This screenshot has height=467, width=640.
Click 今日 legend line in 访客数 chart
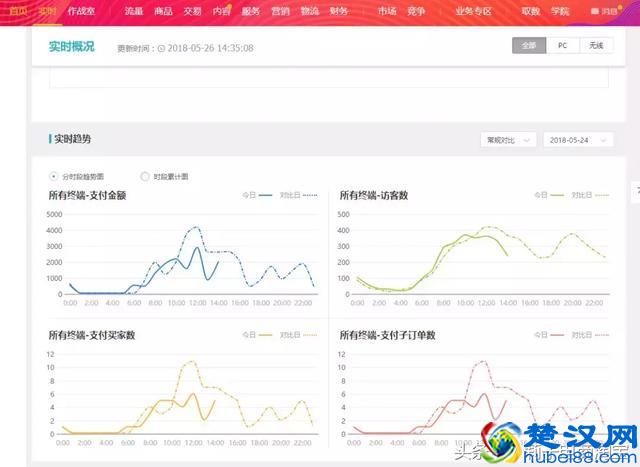(x=557, y=195)
